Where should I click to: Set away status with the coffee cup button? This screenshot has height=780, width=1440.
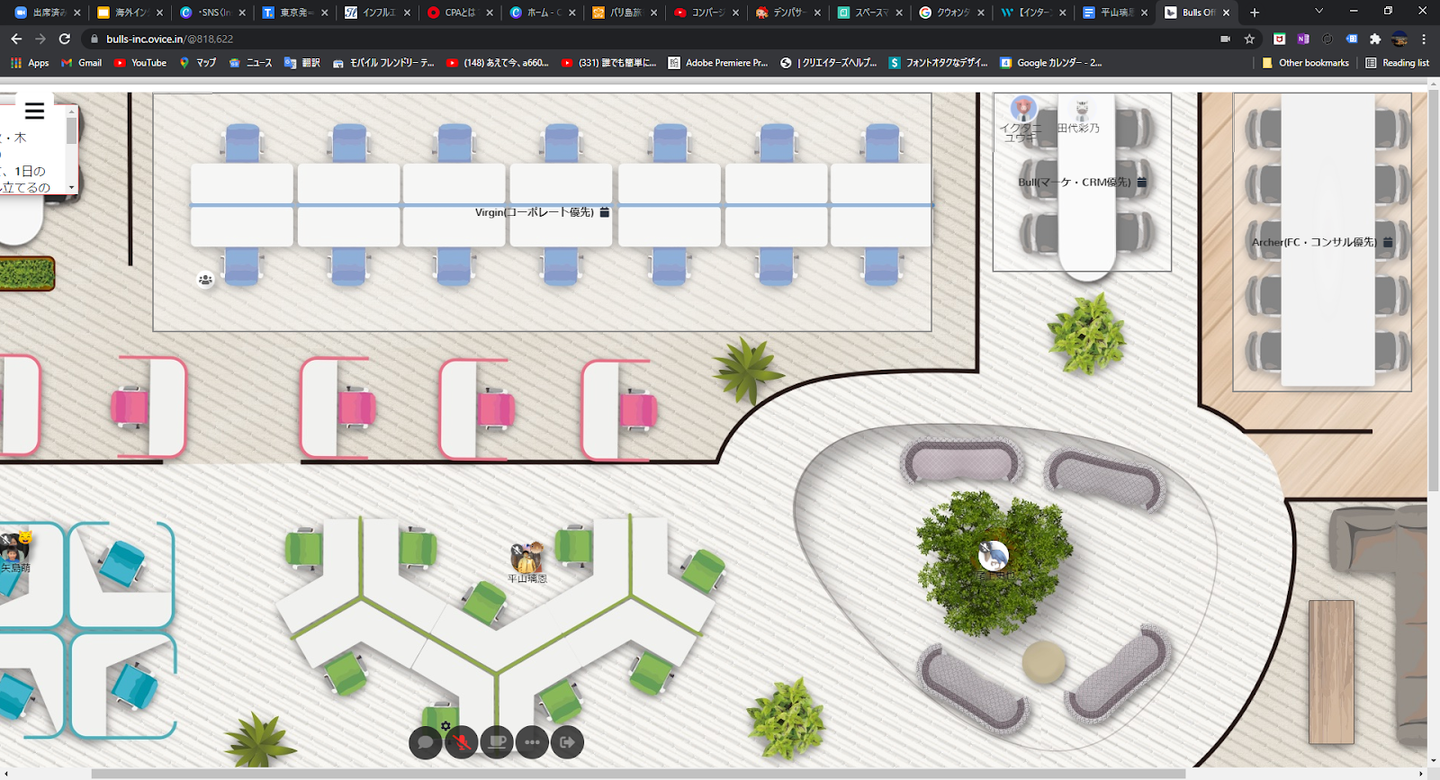tap(497, 742)
